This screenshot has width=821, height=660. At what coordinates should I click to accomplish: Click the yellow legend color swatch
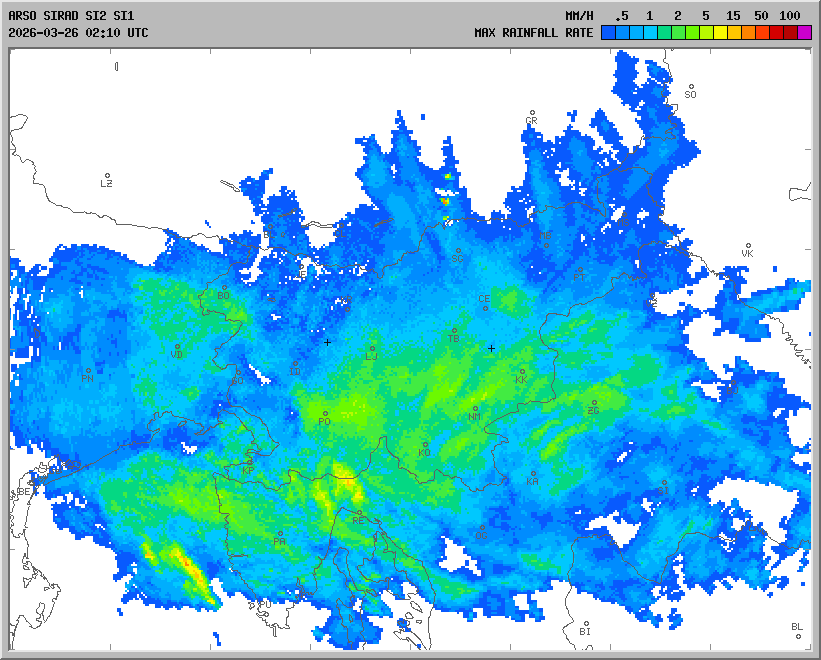[720, 33]
